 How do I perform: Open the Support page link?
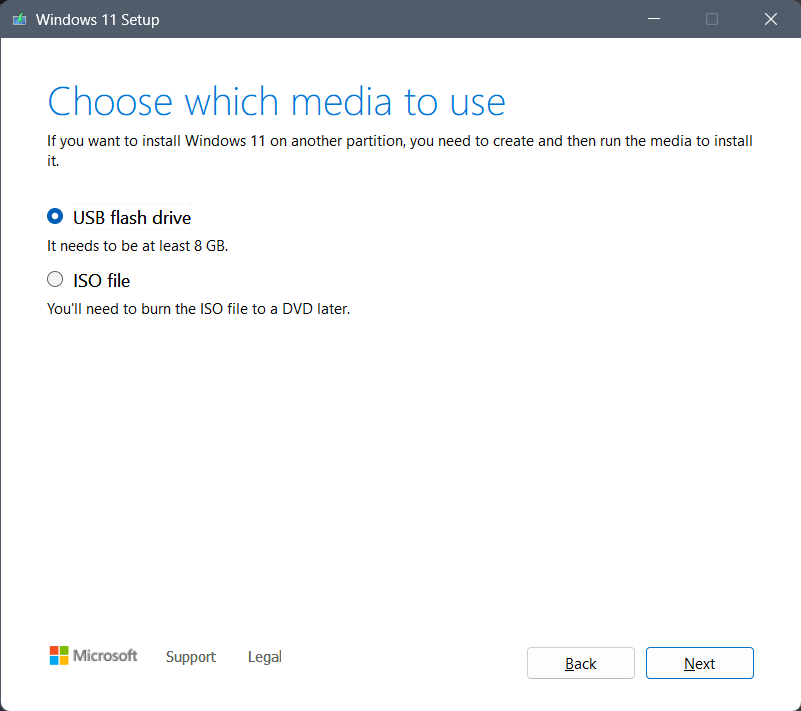[x=190, y=657]
